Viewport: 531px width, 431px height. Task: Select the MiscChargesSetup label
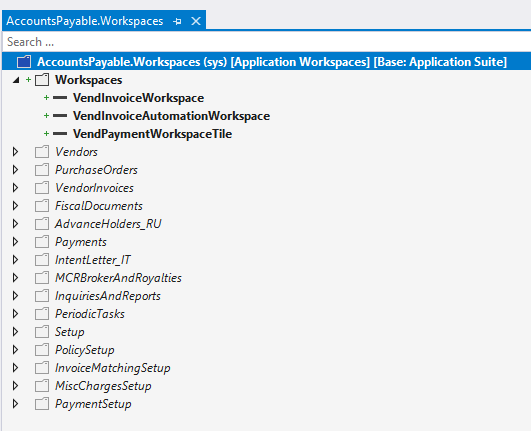click(x=103, y=386)
